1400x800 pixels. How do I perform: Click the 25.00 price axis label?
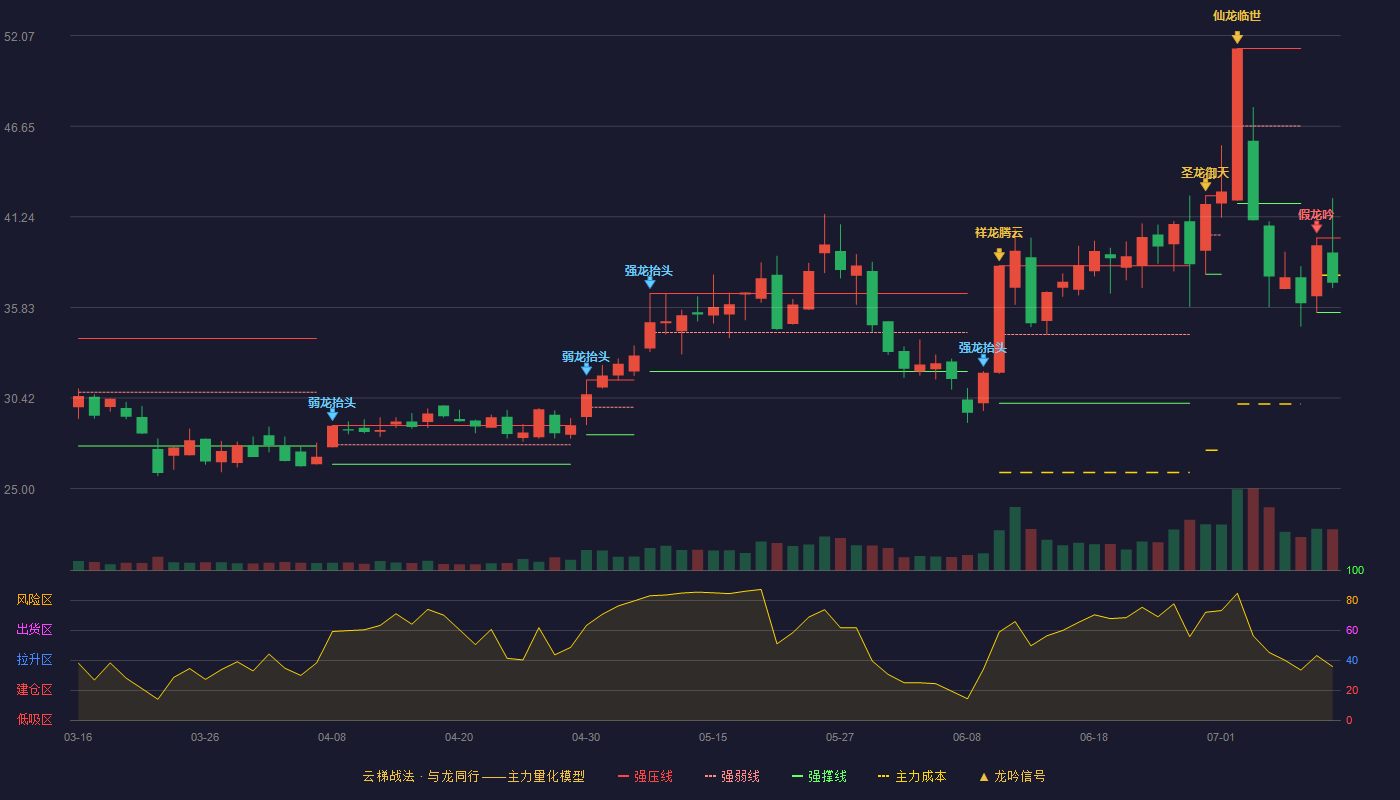point(19,489)
